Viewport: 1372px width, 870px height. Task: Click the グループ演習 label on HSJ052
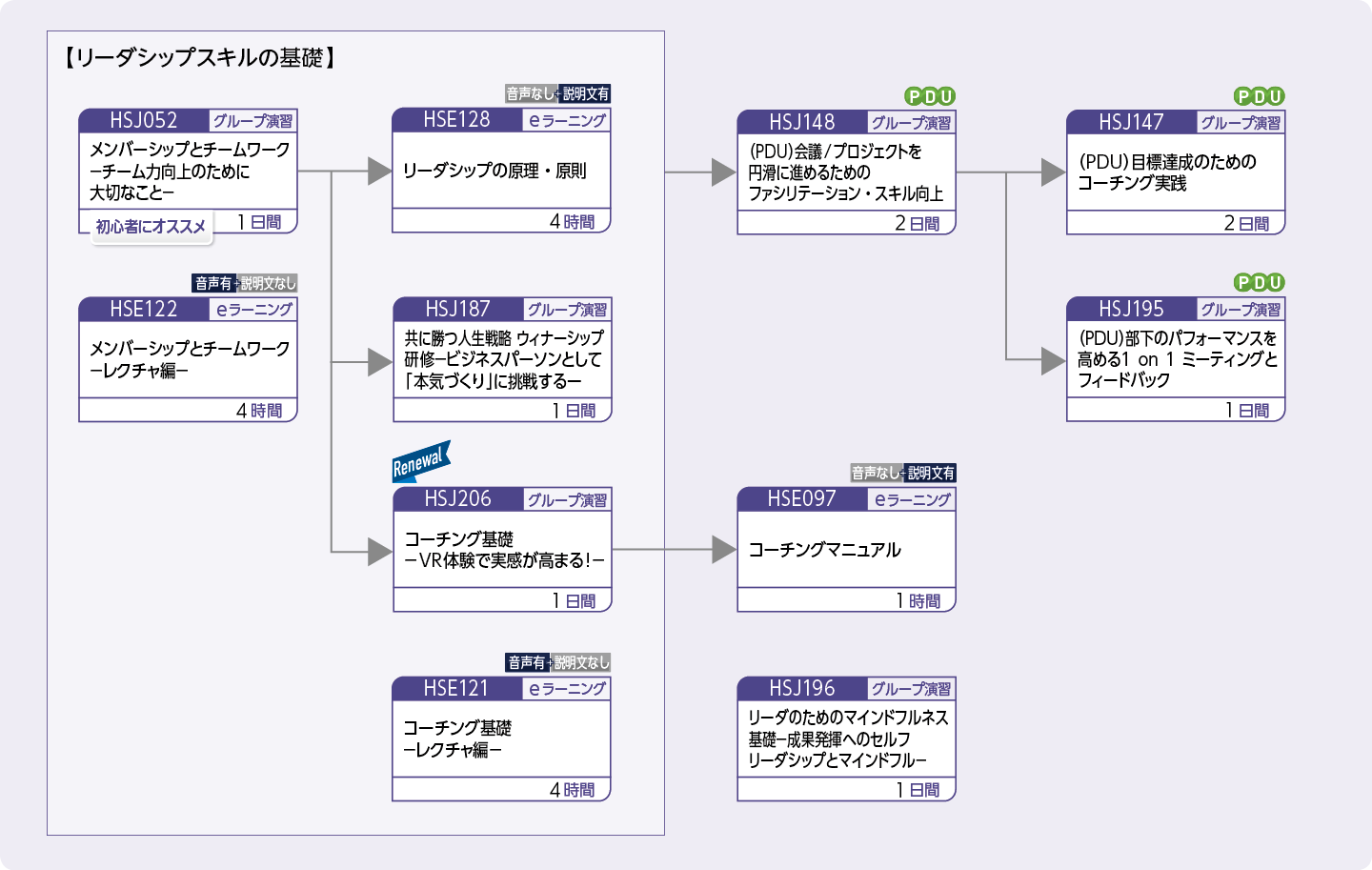252,121
